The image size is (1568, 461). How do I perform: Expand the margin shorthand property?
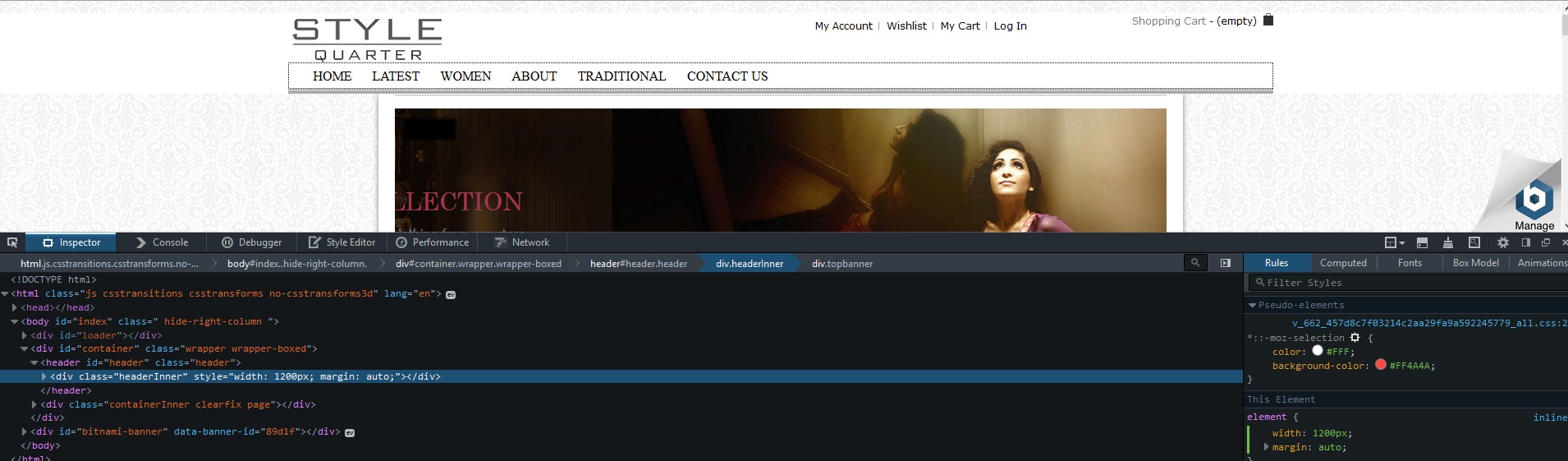pyautogui.click(x=1266, y=447)
